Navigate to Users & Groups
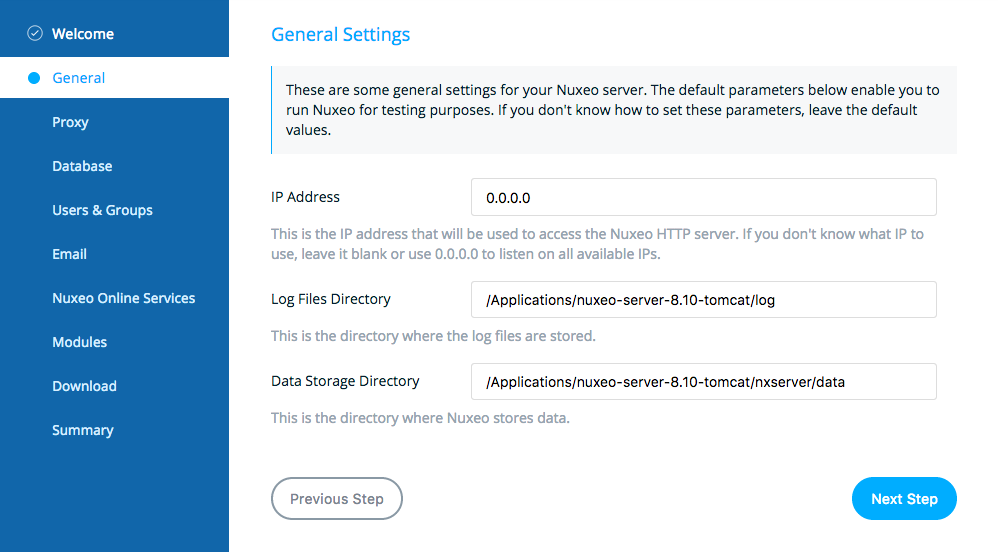This screenshot has height=552, width=998. (102, 210)
